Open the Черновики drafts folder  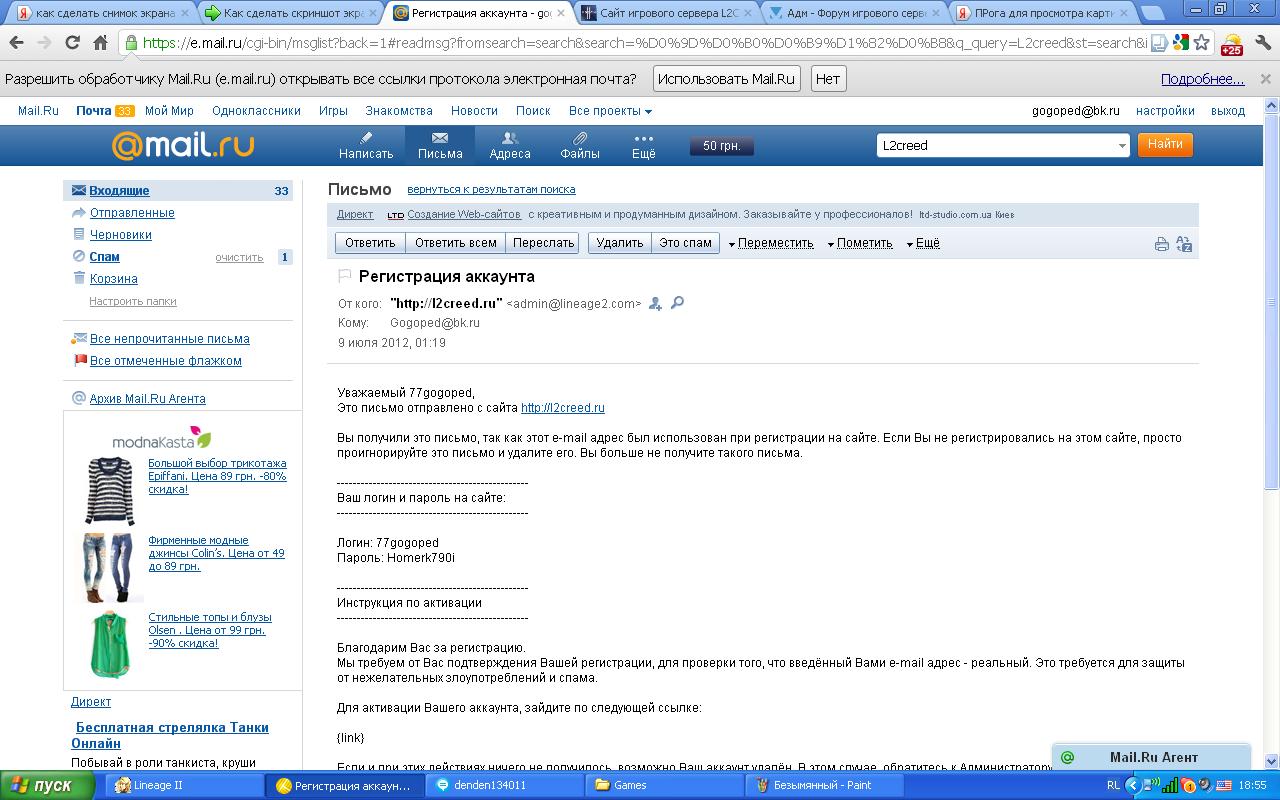click(121, 235)
